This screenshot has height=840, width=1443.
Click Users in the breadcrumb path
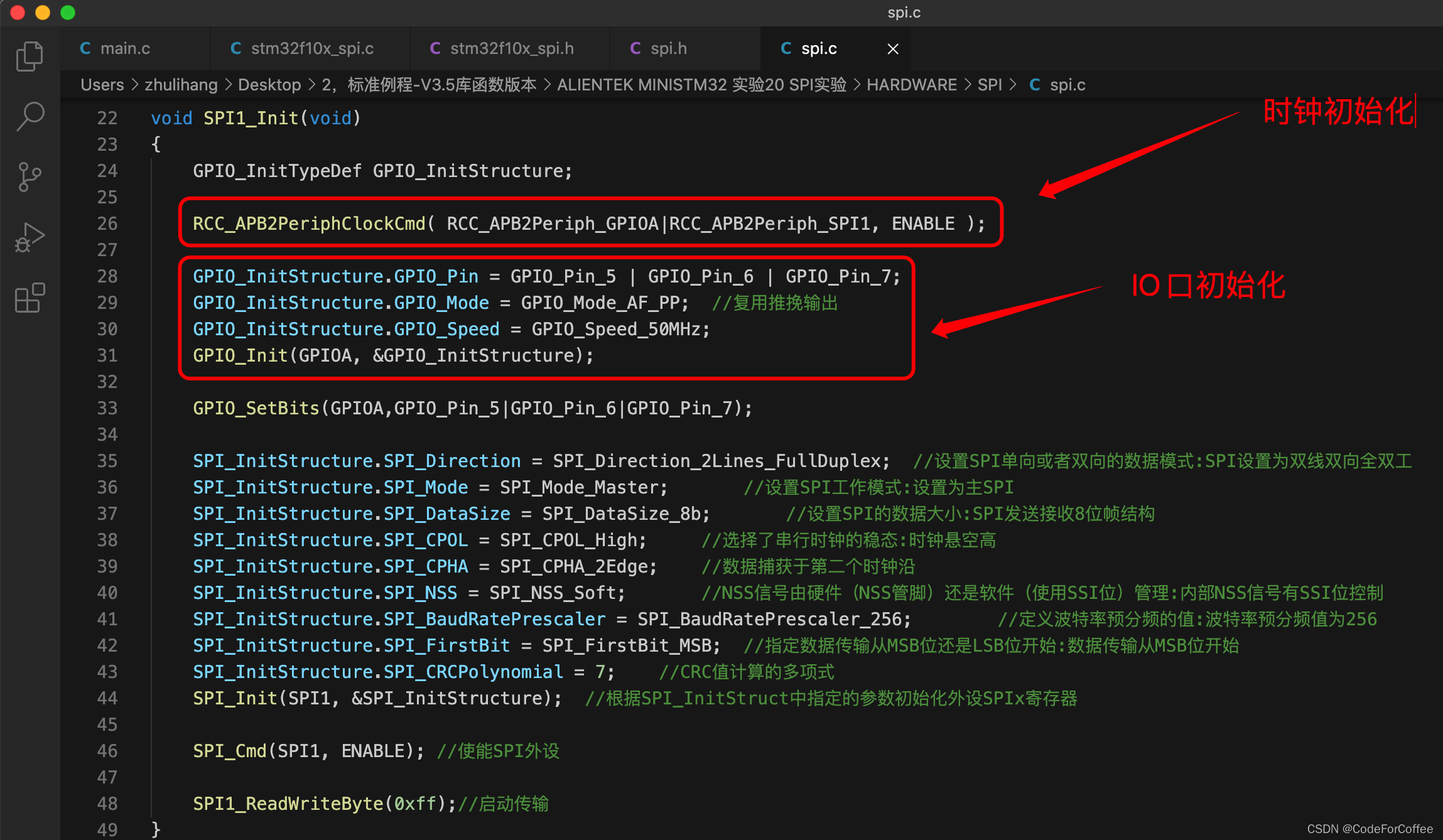point(102,84)
